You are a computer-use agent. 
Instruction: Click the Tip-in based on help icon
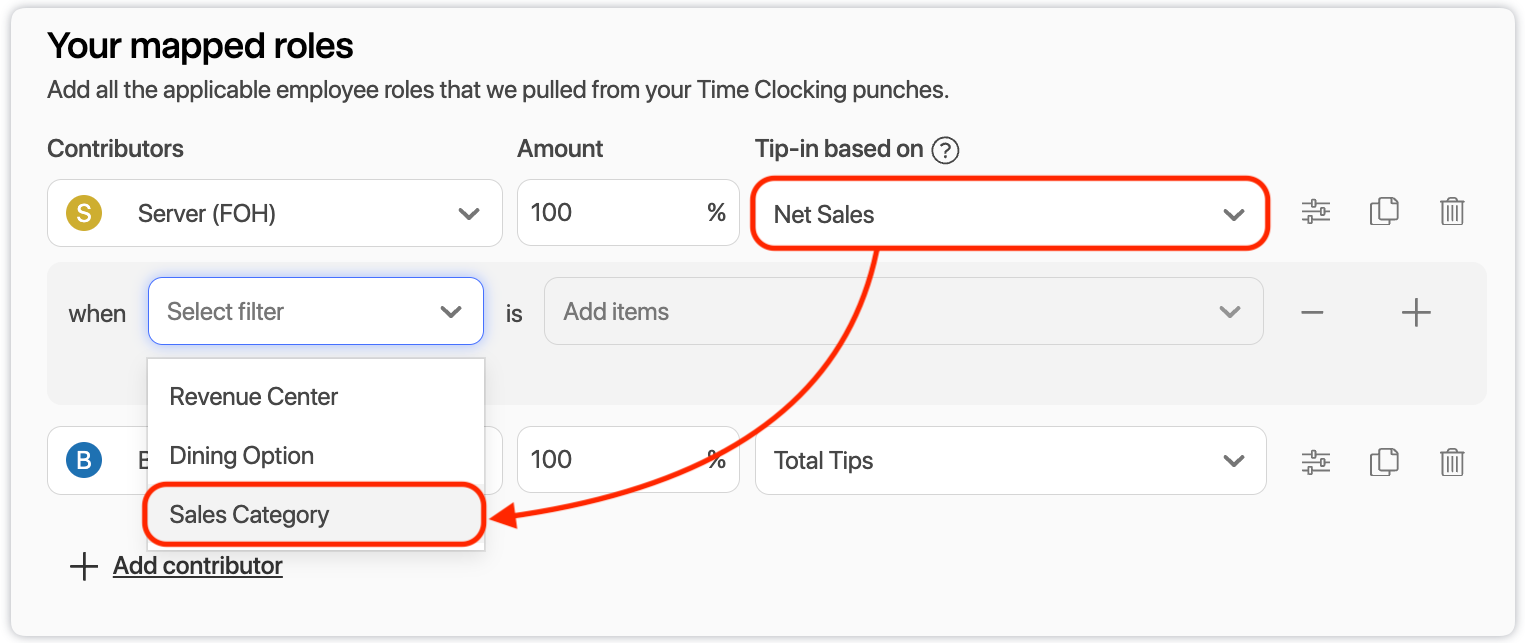(x=945, y=150)
